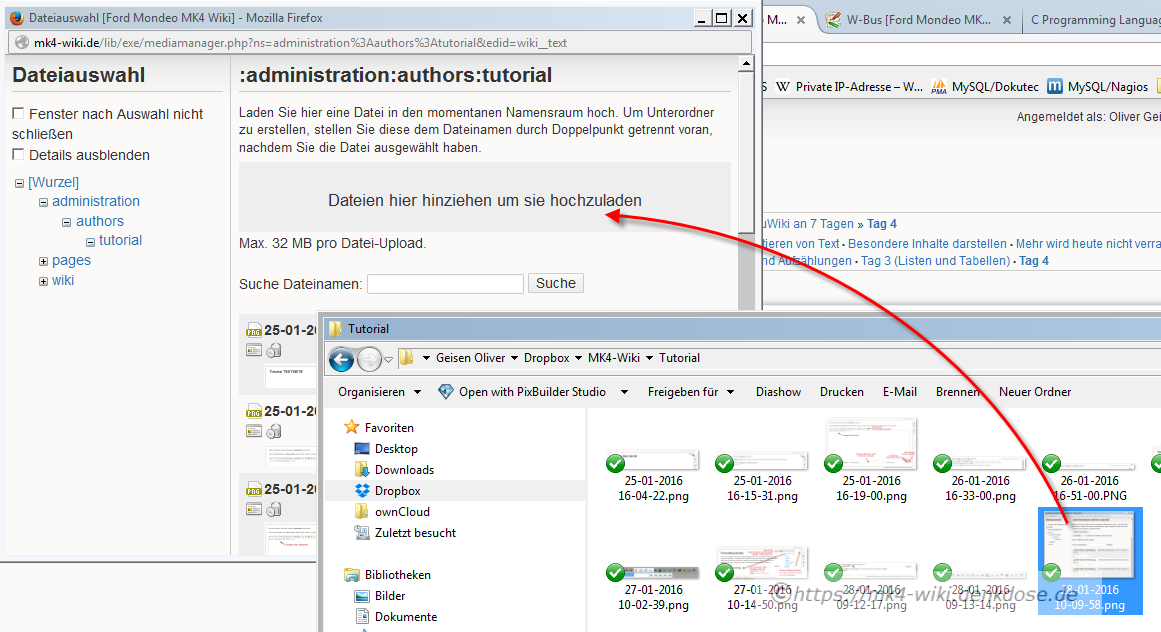
Task: Open the 'Tag 3 (Listen und Tabellen)' link
Action: click(x=935, y=261)
